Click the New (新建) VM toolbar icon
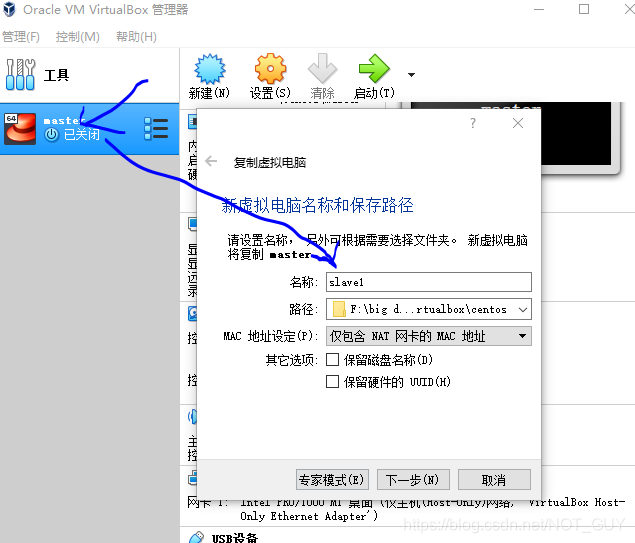The height and width of the screenshot is (543, 635). click(209, 69)
